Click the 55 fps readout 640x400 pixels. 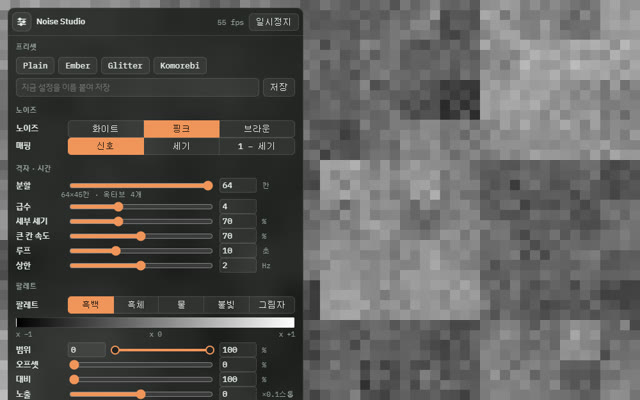point(230,22)
